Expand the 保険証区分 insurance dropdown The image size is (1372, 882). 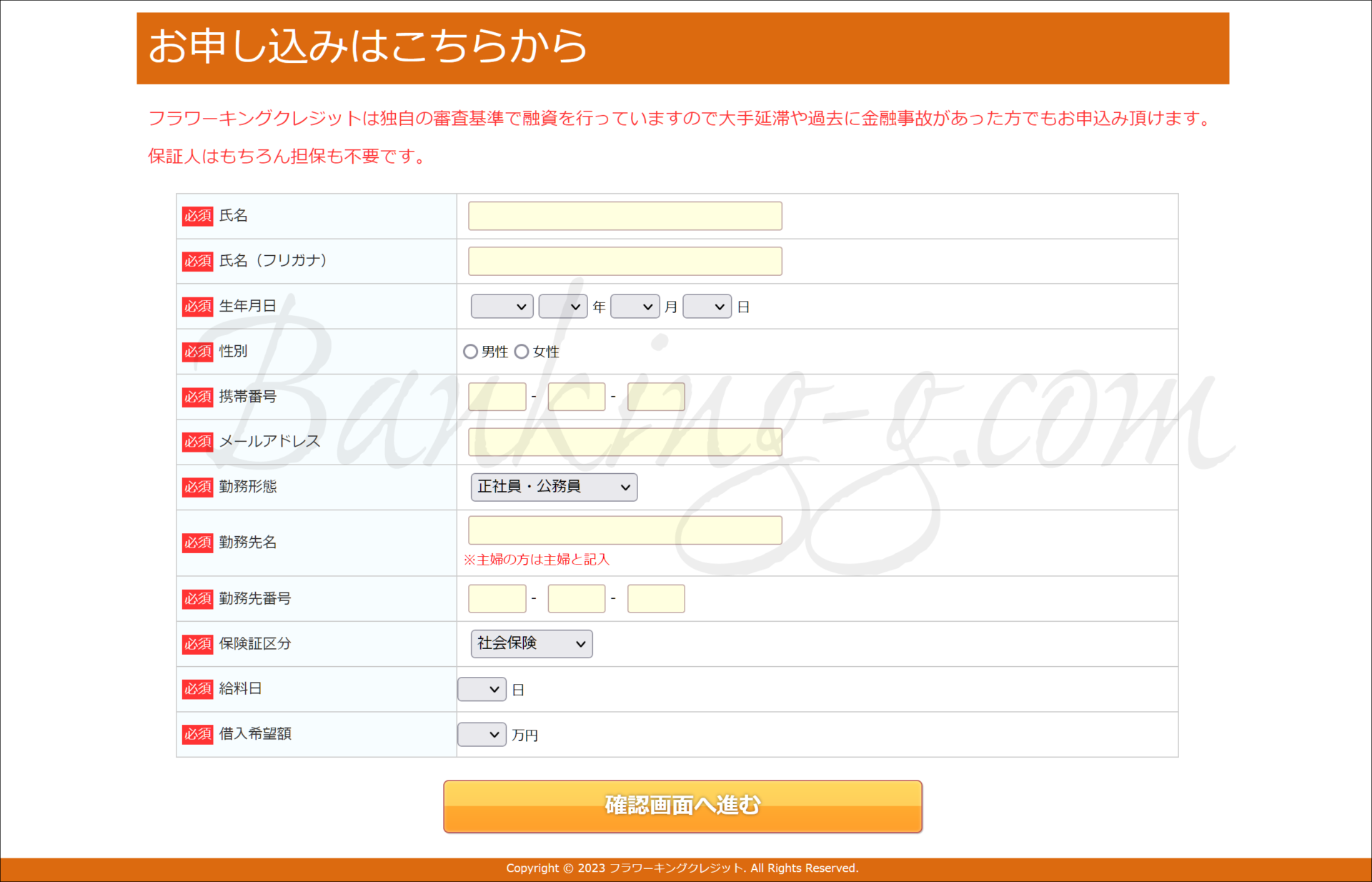tap(531, 643)
